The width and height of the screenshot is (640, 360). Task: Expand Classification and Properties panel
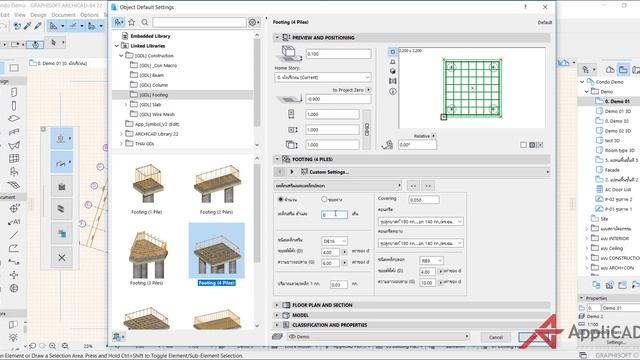tap(277, 325)
